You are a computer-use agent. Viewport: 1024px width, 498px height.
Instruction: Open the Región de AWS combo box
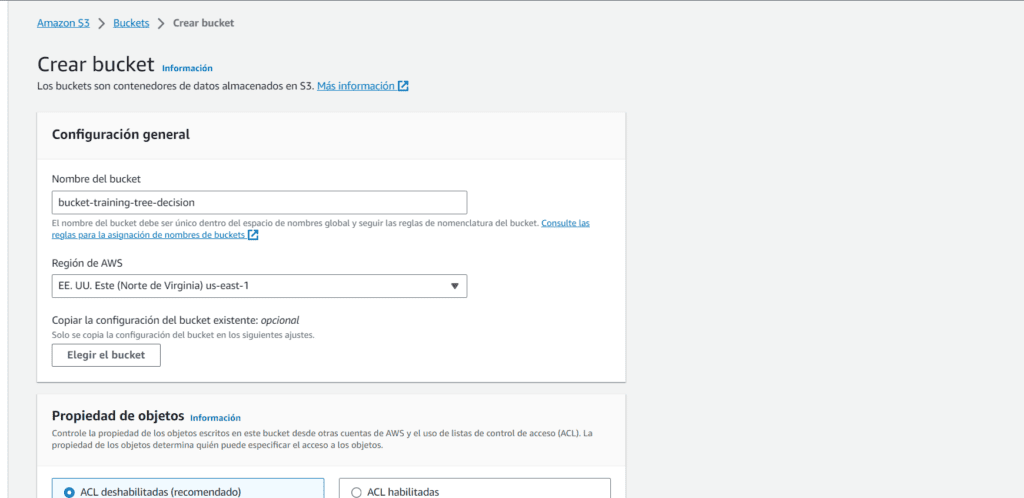259,286
